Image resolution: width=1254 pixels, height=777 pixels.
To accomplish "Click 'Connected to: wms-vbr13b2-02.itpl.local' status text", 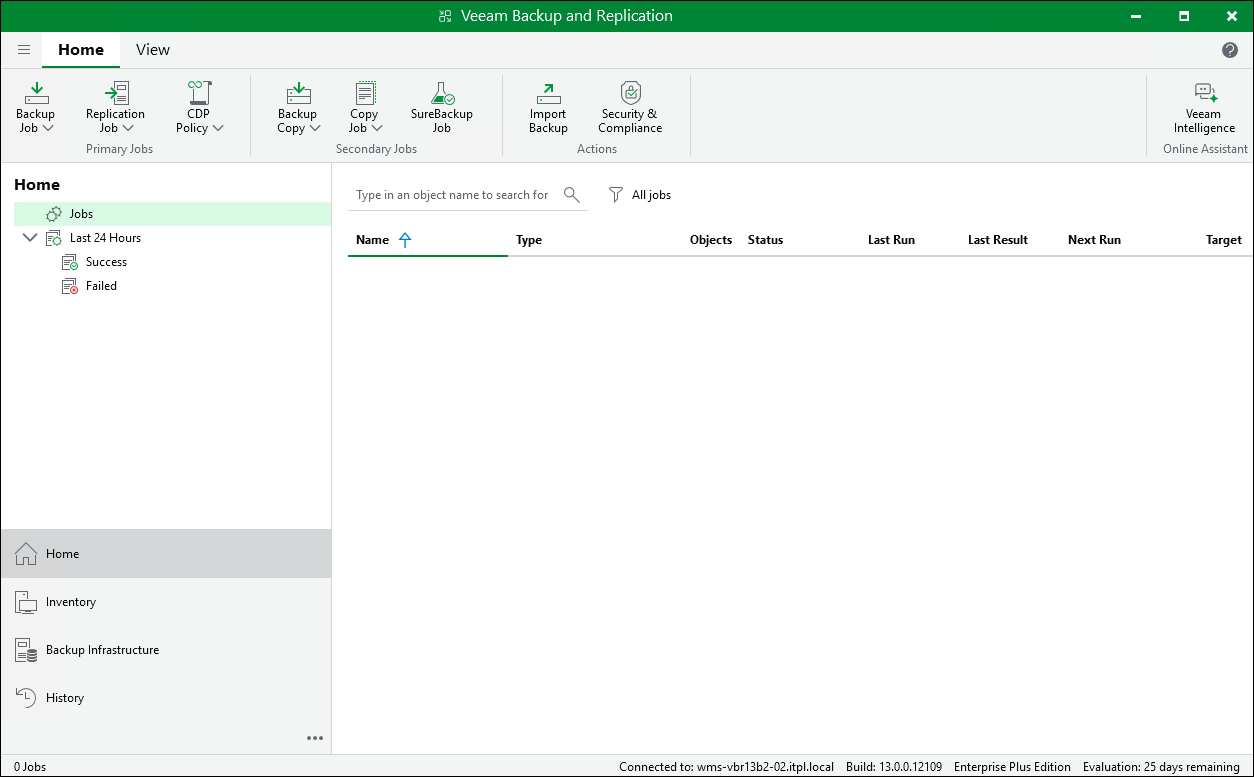I will point(726,767).
